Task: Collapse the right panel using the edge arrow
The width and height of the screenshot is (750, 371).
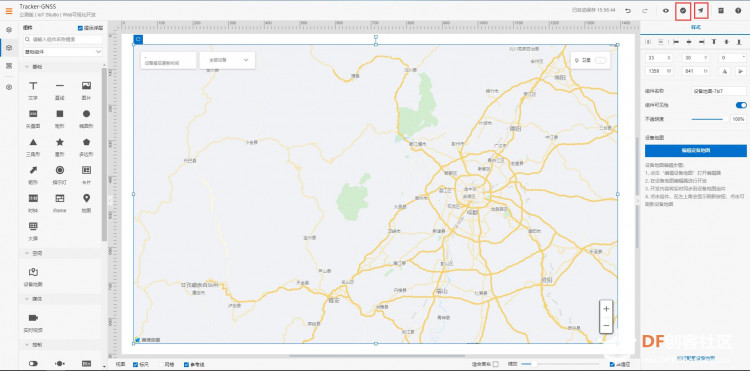Action: [x=638, y=201]
